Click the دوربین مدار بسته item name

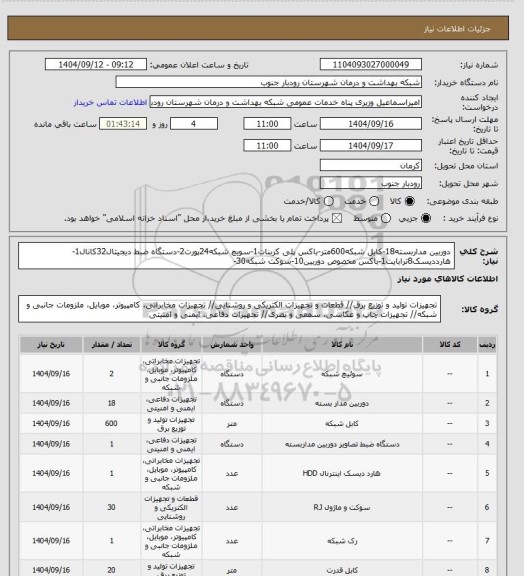tap(342, 403)
